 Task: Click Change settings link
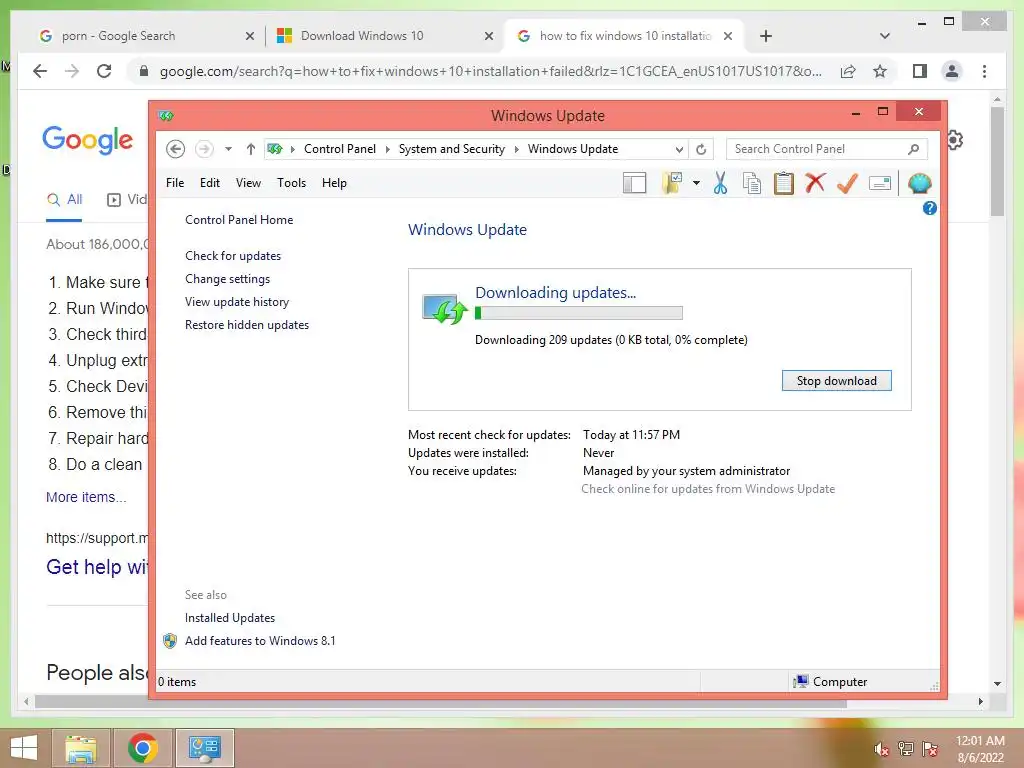coord(227,279)
